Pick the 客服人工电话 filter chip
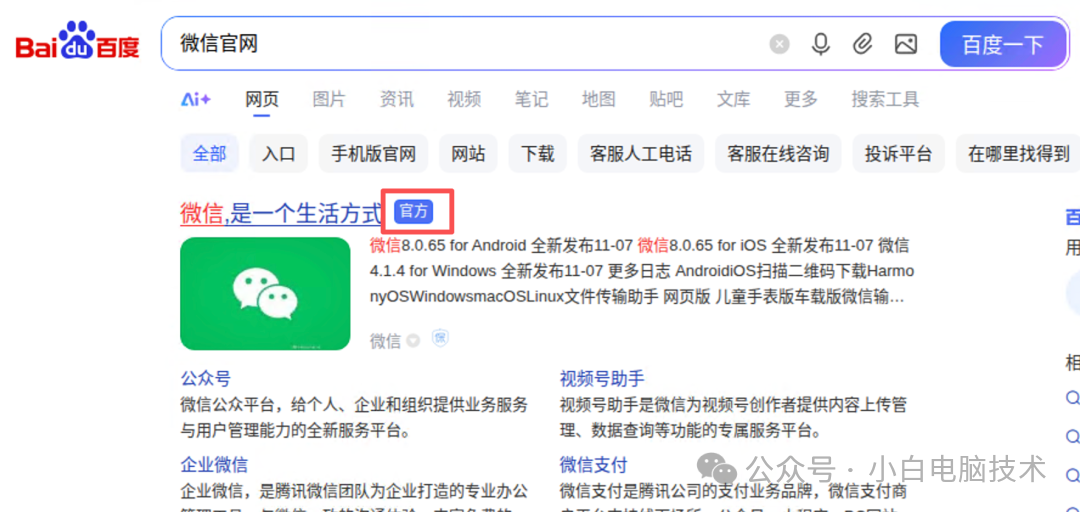 pyautogui.click(x=641, y=153)
